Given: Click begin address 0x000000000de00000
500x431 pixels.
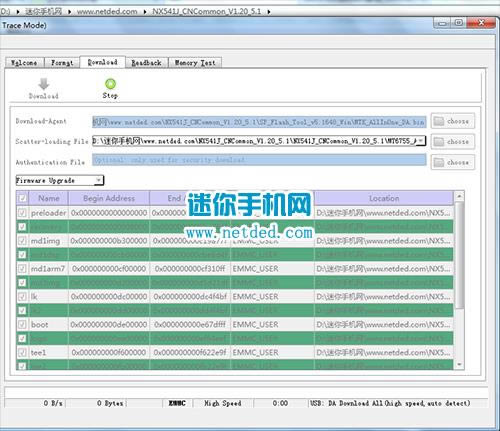Looking at the screenshot, I should (x=109, y=324).
